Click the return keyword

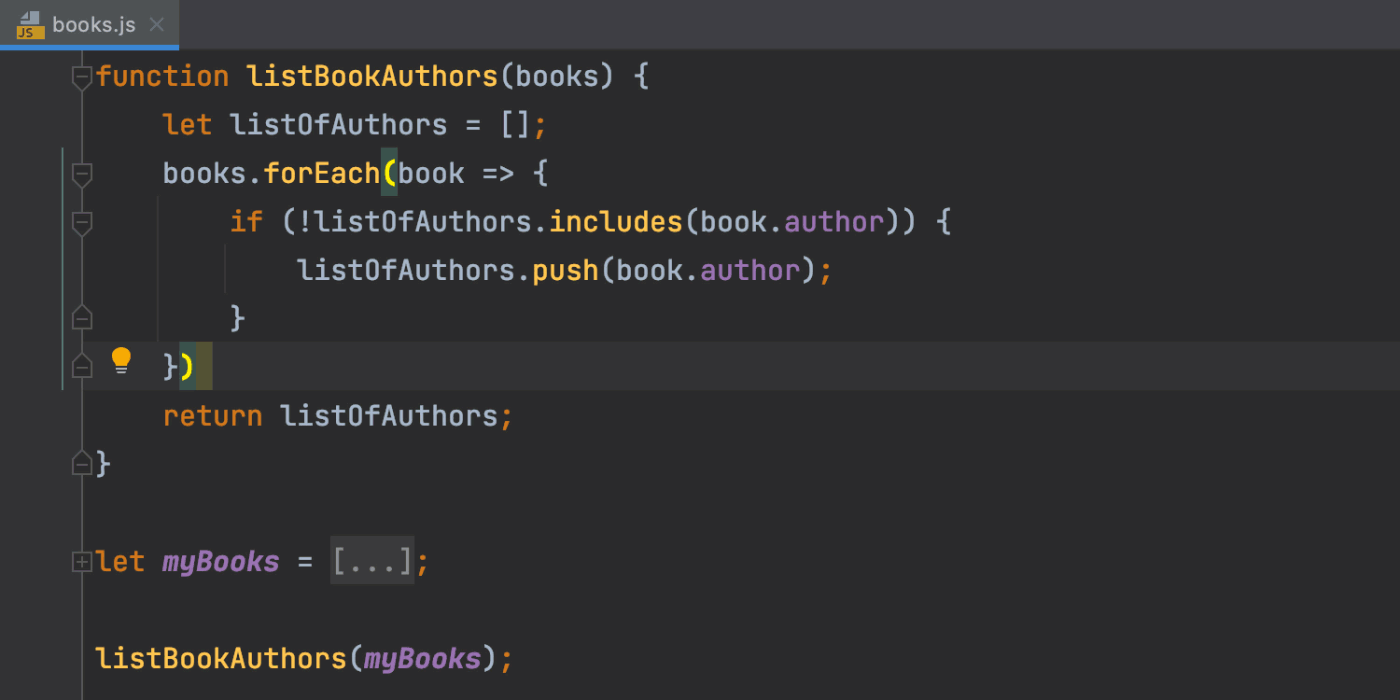[212, 416]
